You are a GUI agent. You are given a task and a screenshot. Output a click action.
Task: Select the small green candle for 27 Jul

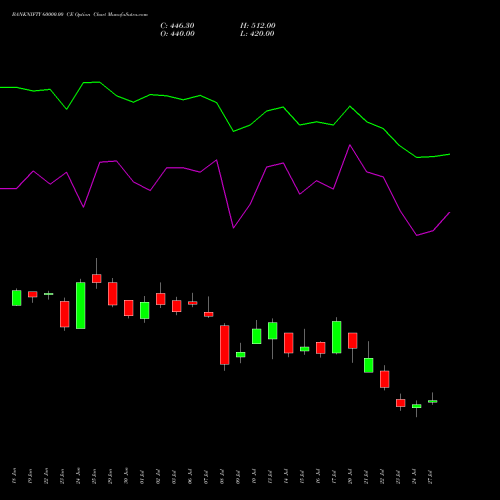coord(433,401)
